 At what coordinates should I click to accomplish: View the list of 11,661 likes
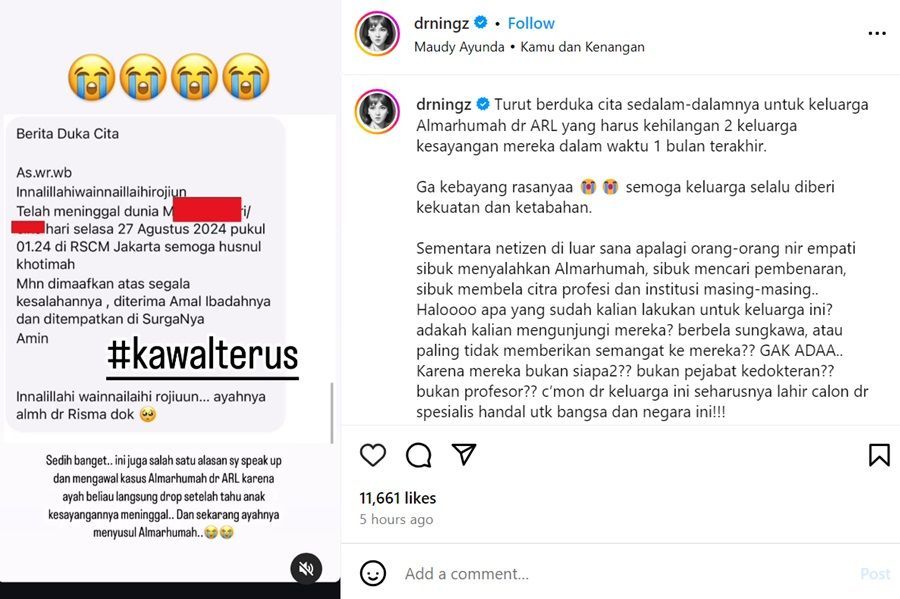click(398, 498)
